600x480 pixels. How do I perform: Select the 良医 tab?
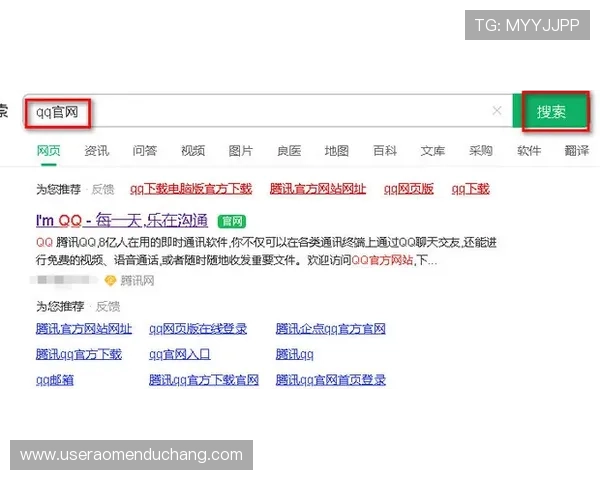(x=289, y=151)
